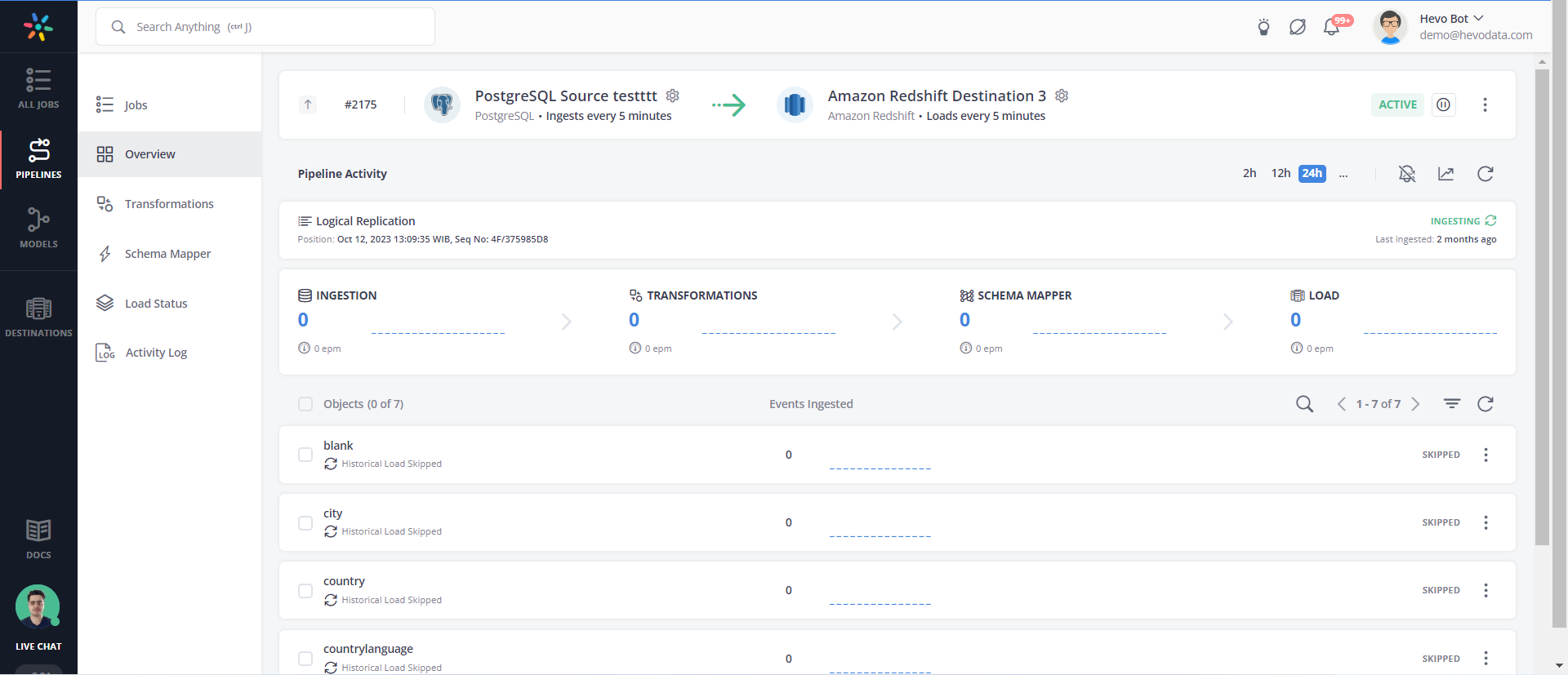Open Activity Log in pipeline menu
Image resolution: width=1568 pixels, height=675 pixels.
pyautogui.click(x=170, y=353)
